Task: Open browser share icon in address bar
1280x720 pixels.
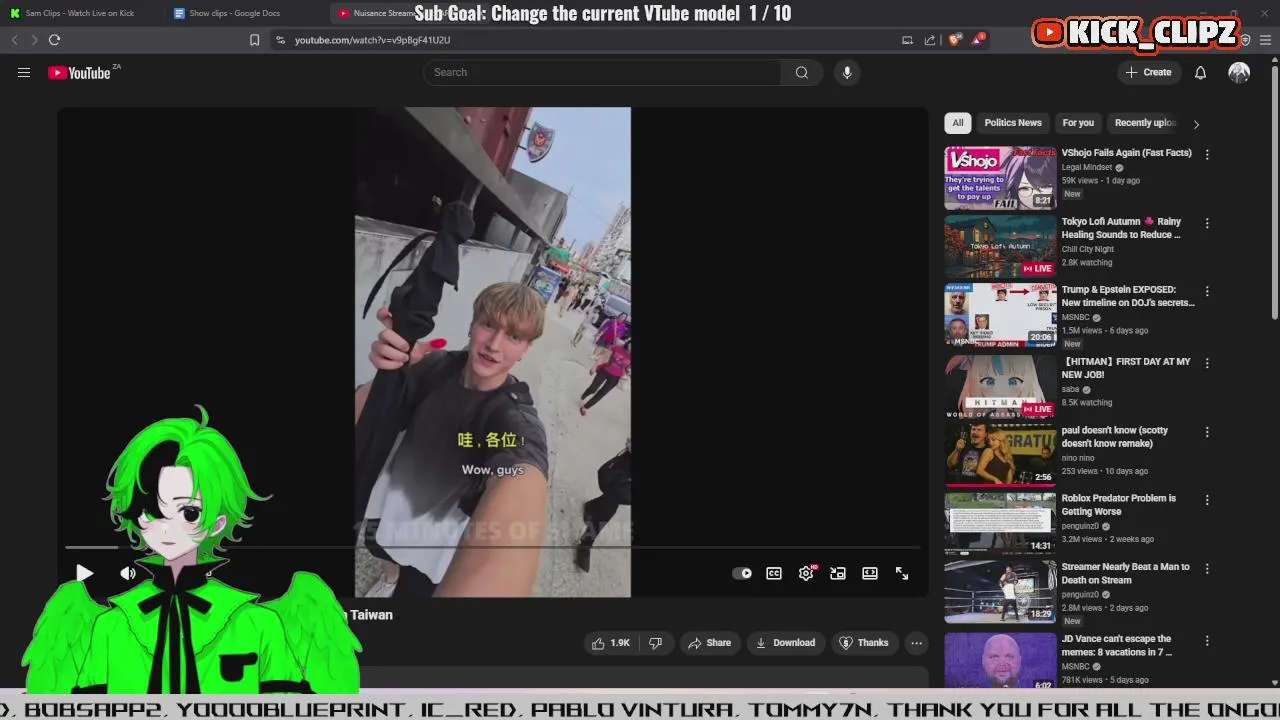Action: [930, 40]
